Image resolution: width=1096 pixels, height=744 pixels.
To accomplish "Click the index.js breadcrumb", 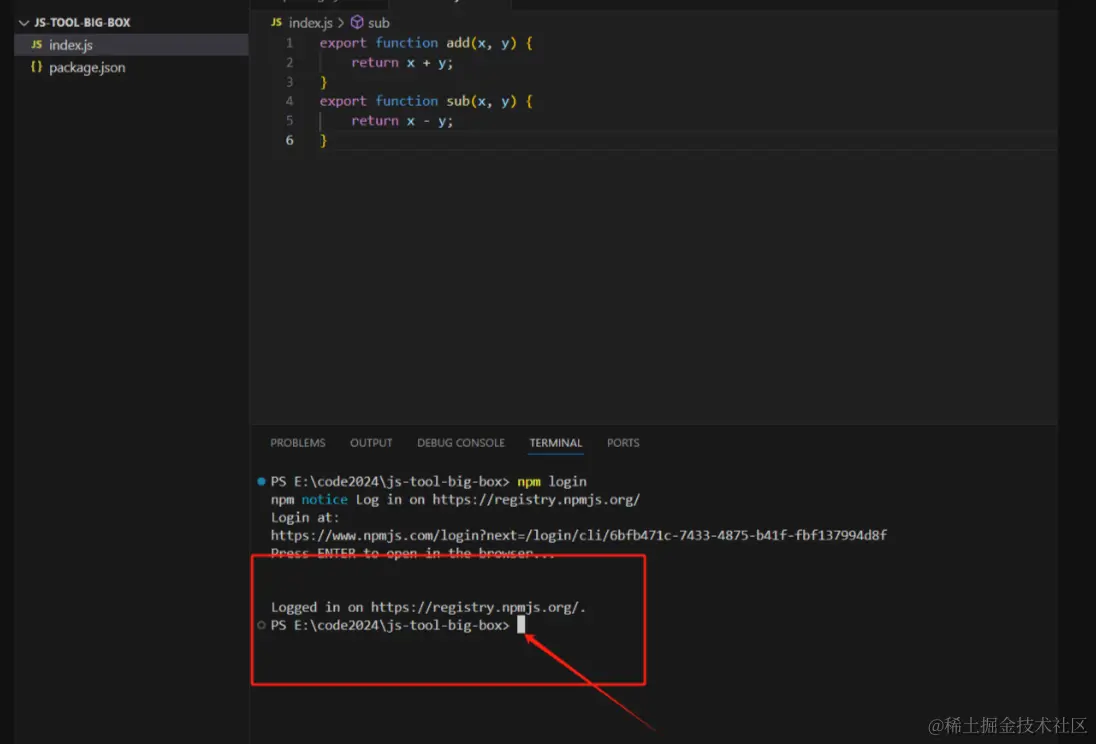I will (310, 23).
